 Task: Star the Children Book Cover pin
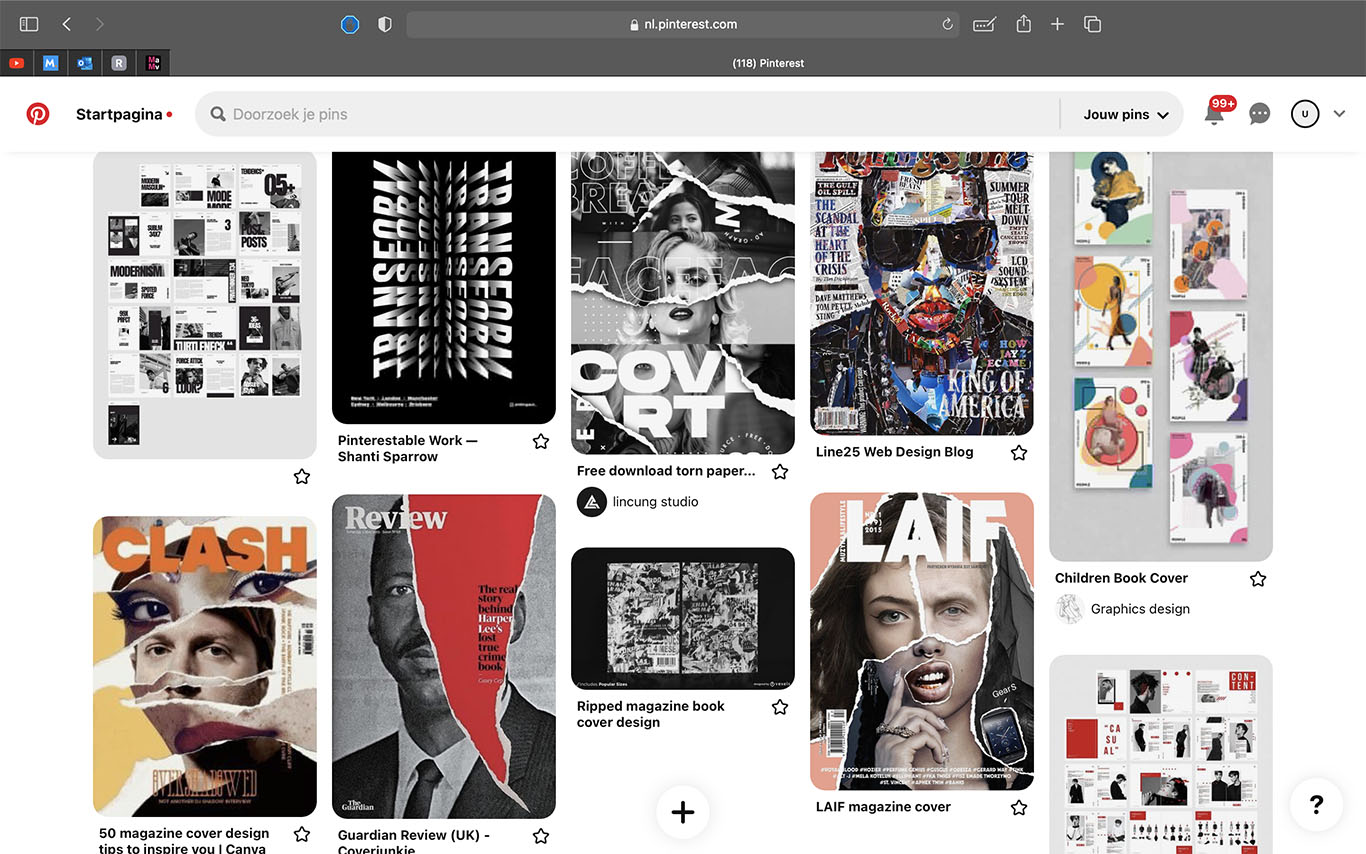pyautogui.click(x=1258, y=578)
